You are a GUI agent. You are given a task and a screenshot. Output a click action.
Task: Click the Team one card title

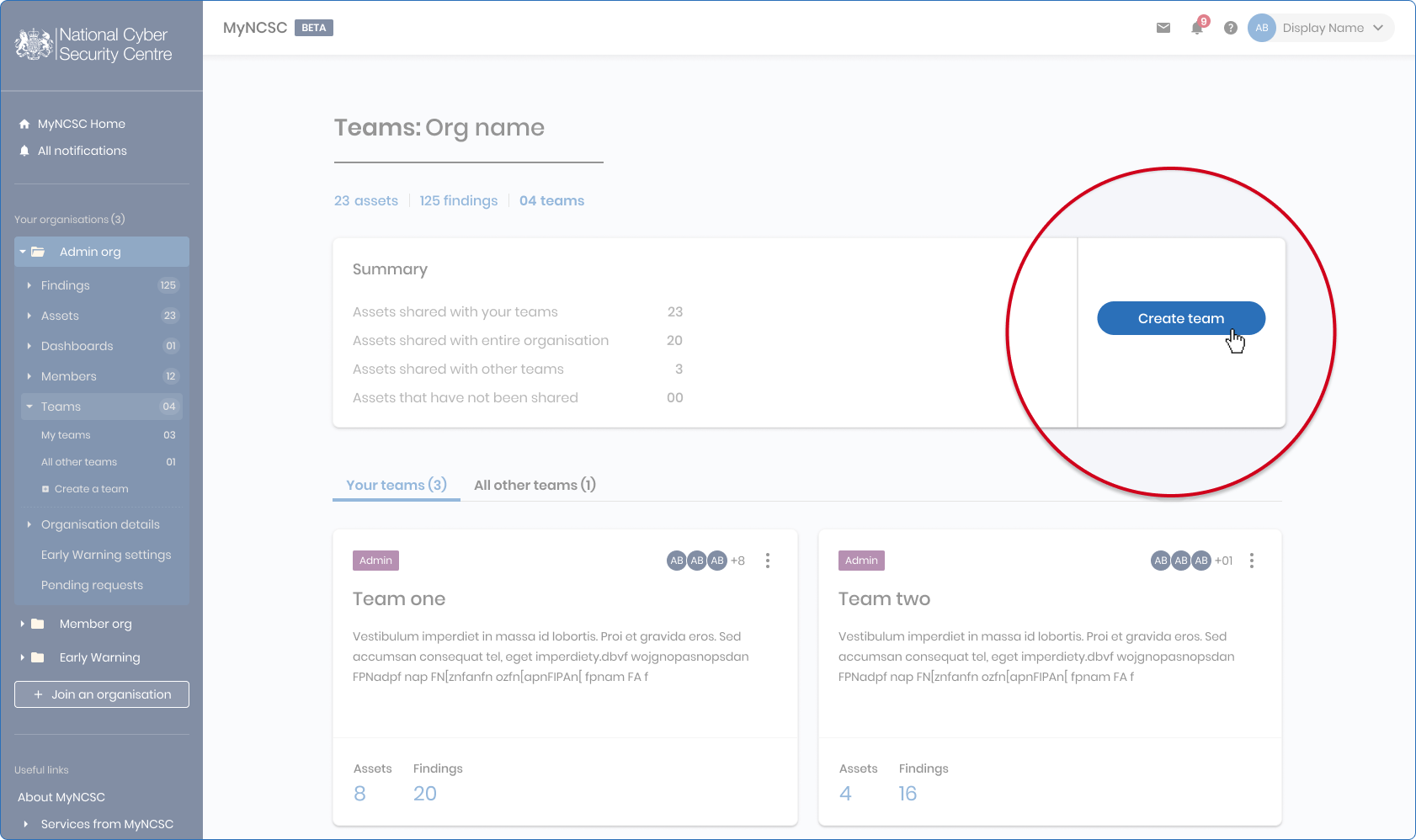click(x=399, y=598)
